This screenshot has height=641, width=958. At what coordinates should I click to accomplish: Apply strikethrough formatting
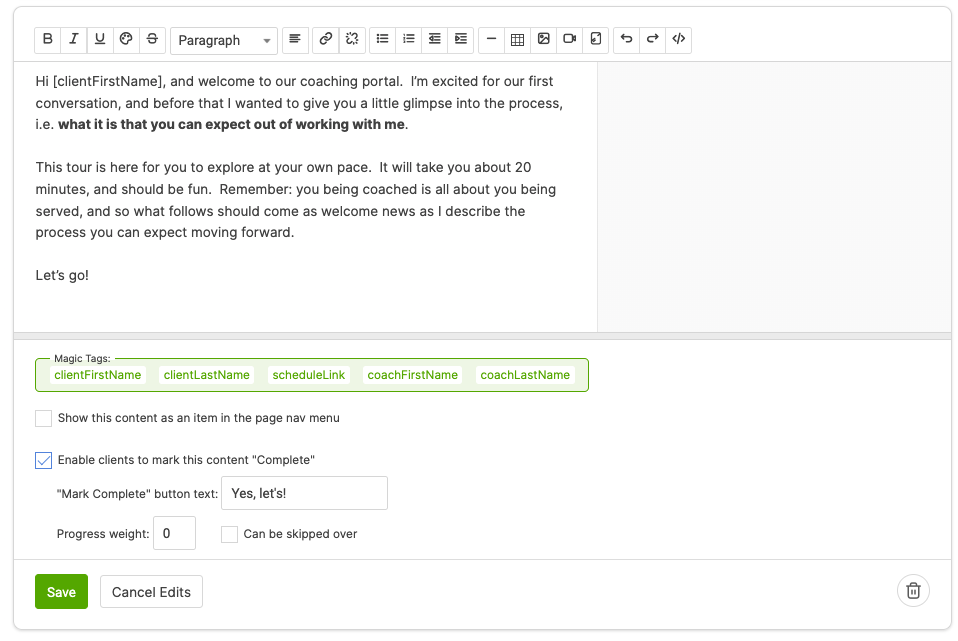152,39
